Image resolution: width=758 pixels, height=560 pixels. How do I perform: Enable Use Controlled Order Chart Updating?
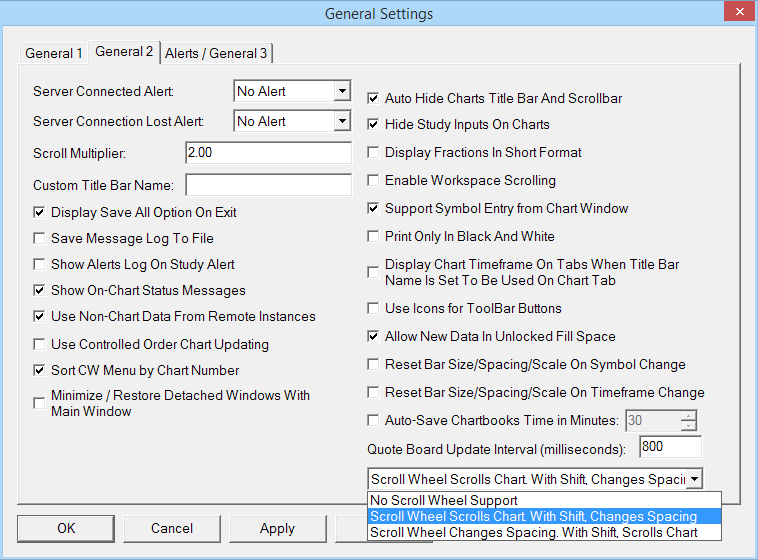click(39, 344)
